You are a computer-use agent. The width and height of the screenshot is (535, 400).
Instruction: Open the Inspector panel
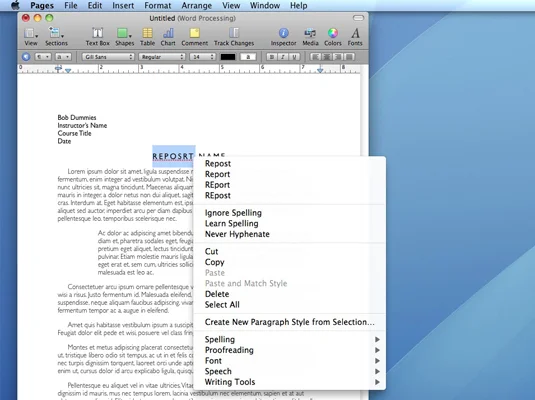click(283, 37)
